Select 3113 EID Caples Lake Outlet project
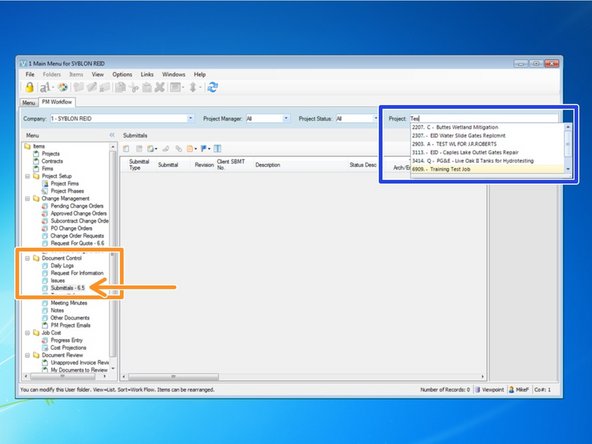The image size is (592, 444). 487,152
